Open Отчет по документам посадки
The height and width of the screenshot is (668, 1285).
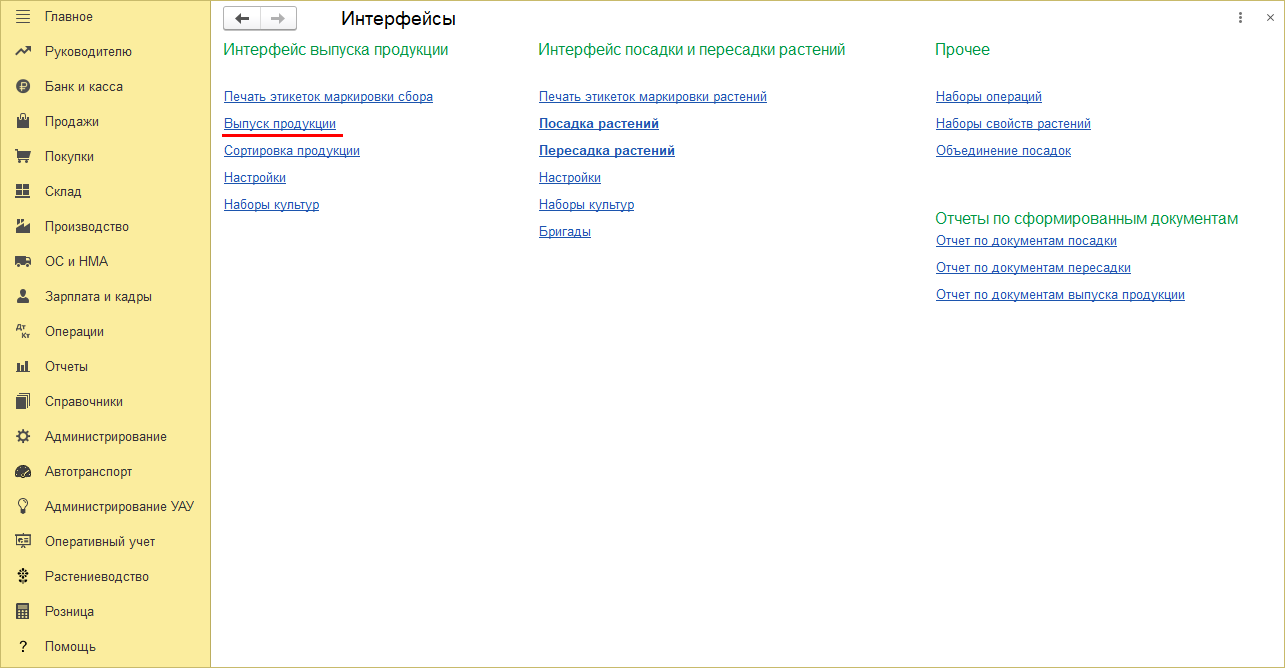(1026, 241)
